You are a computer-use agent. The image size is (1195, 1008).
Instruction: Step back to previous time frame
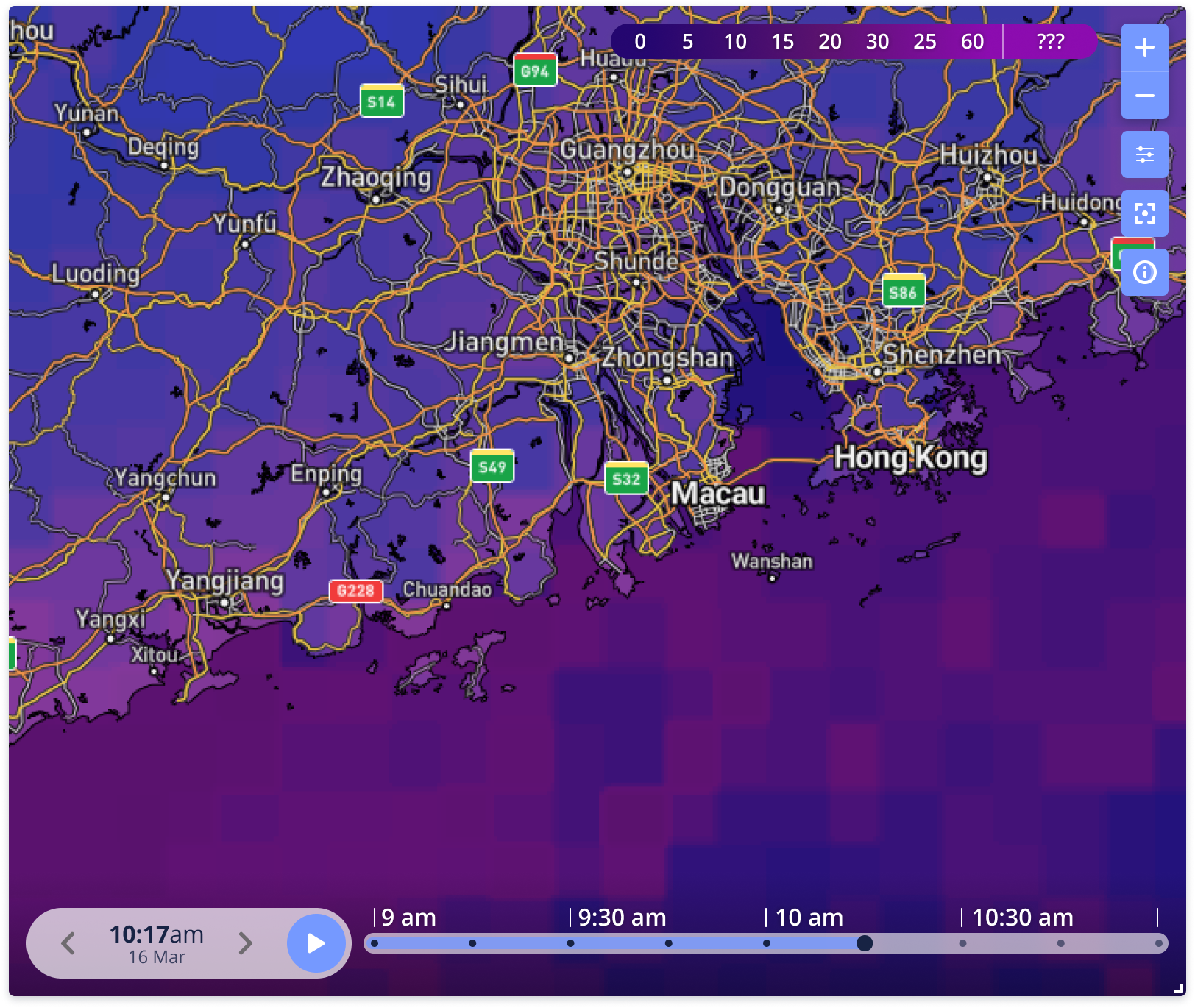click(68, 943)
